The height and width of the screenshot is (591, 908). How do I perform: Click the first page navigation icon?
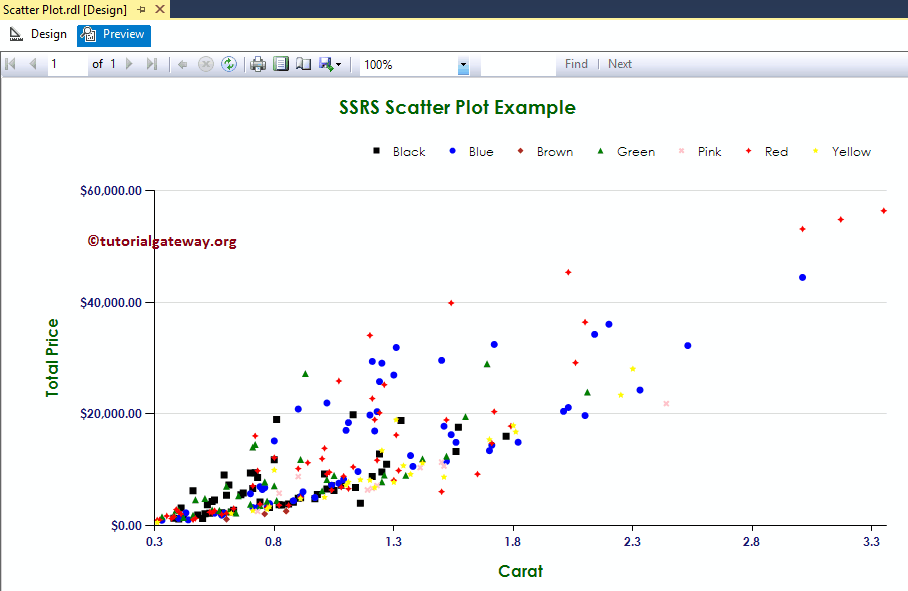tap(12, 64)
